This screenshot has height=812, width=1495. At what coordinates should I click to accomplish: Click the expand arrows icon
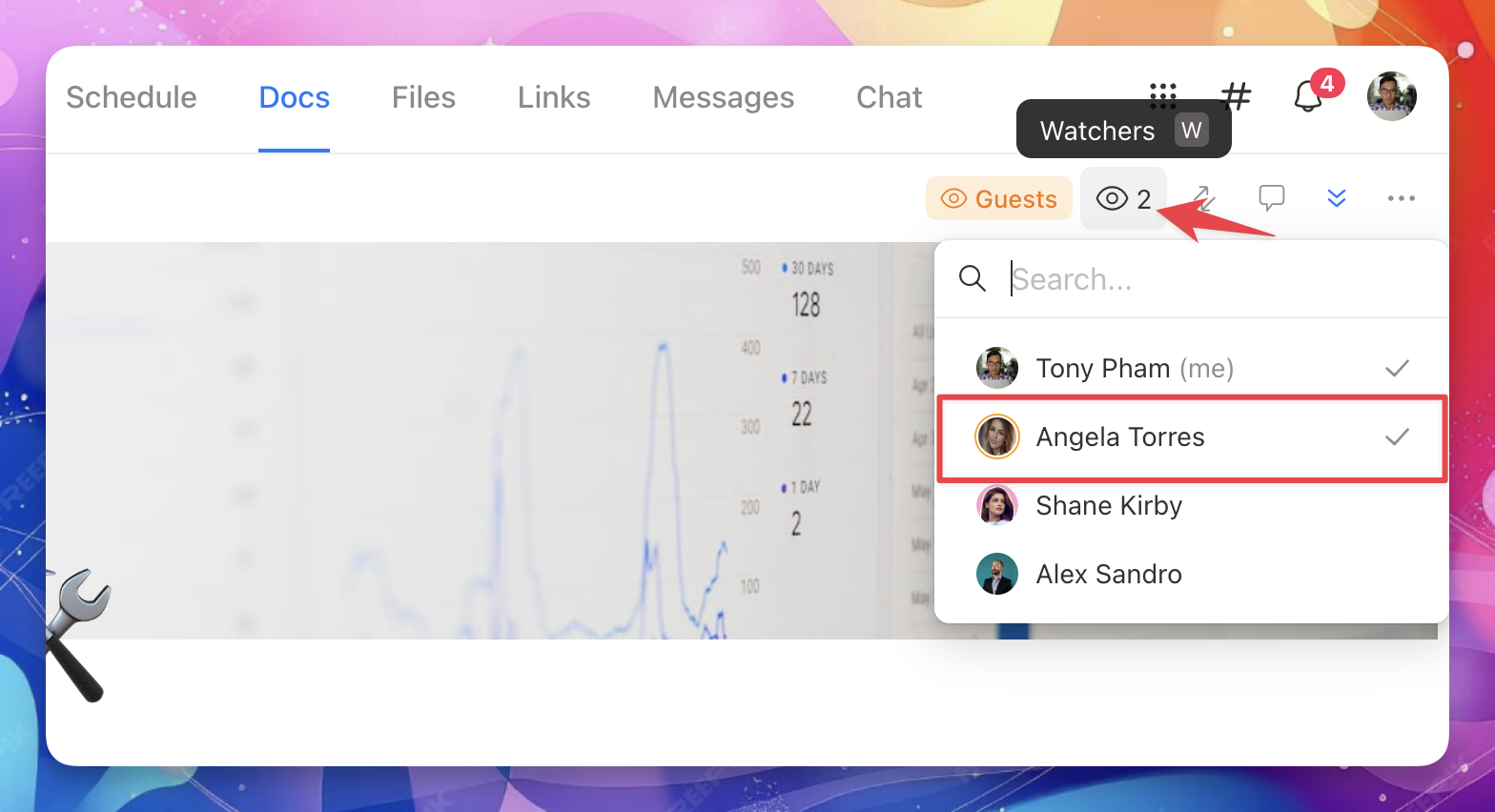point(1203,198)
